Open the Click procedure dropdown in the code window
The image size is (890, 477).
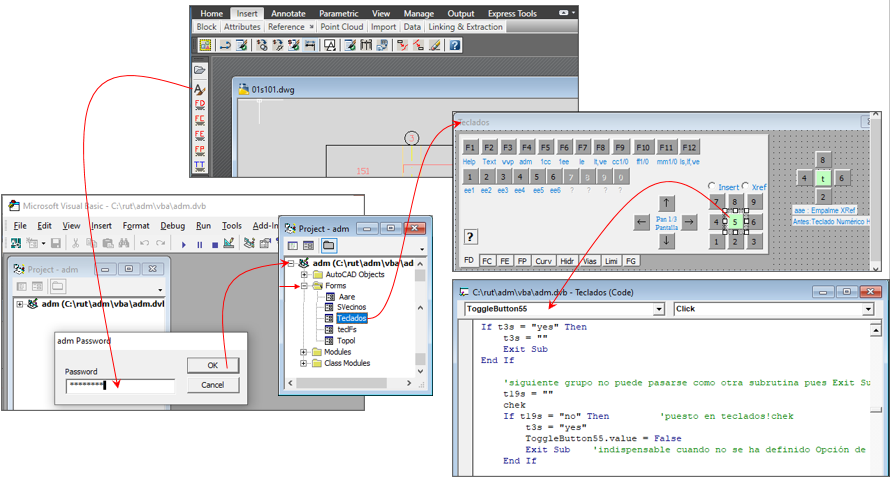click(868, 309)
